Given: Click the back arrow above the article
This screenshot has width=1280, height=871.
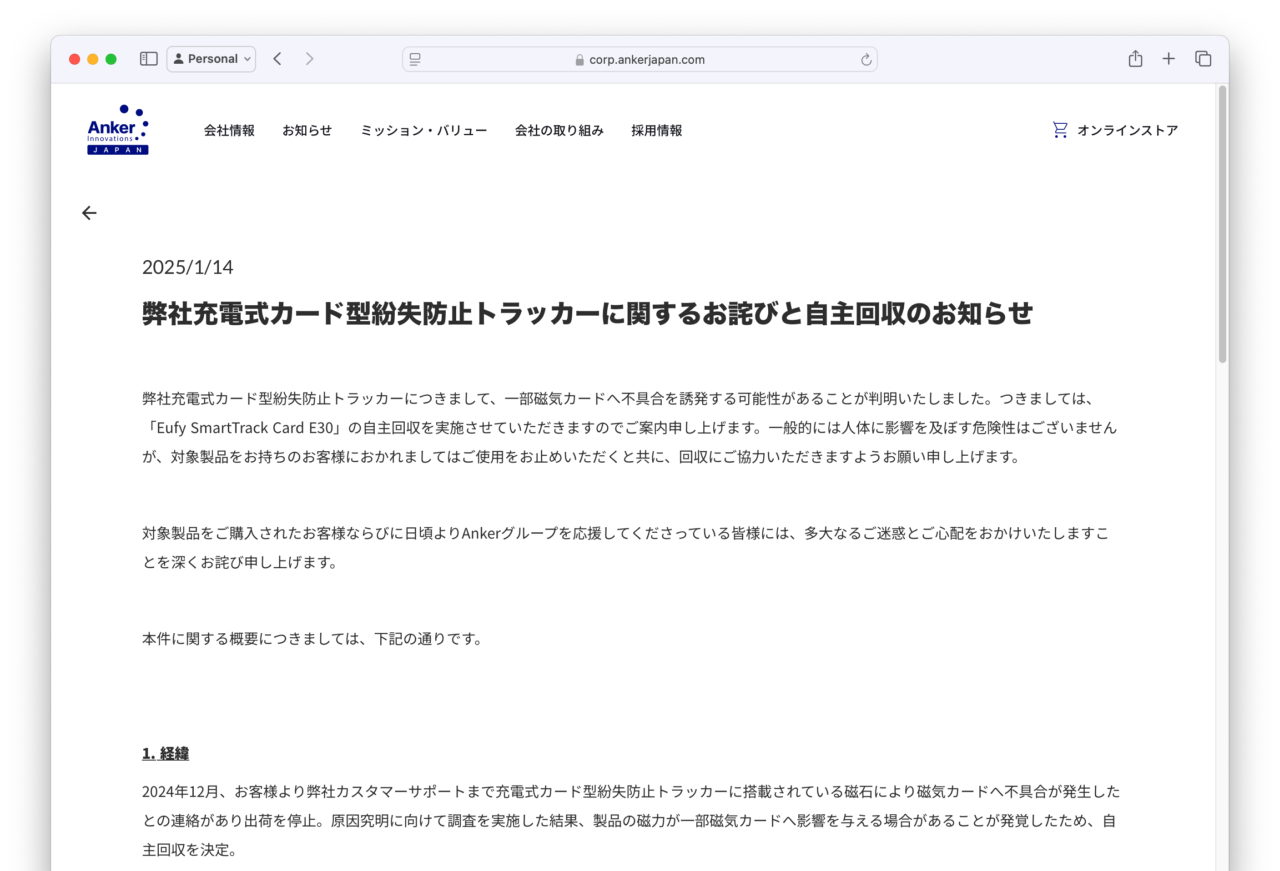Looking at the screenshot, I should click(x=89, y=213).
